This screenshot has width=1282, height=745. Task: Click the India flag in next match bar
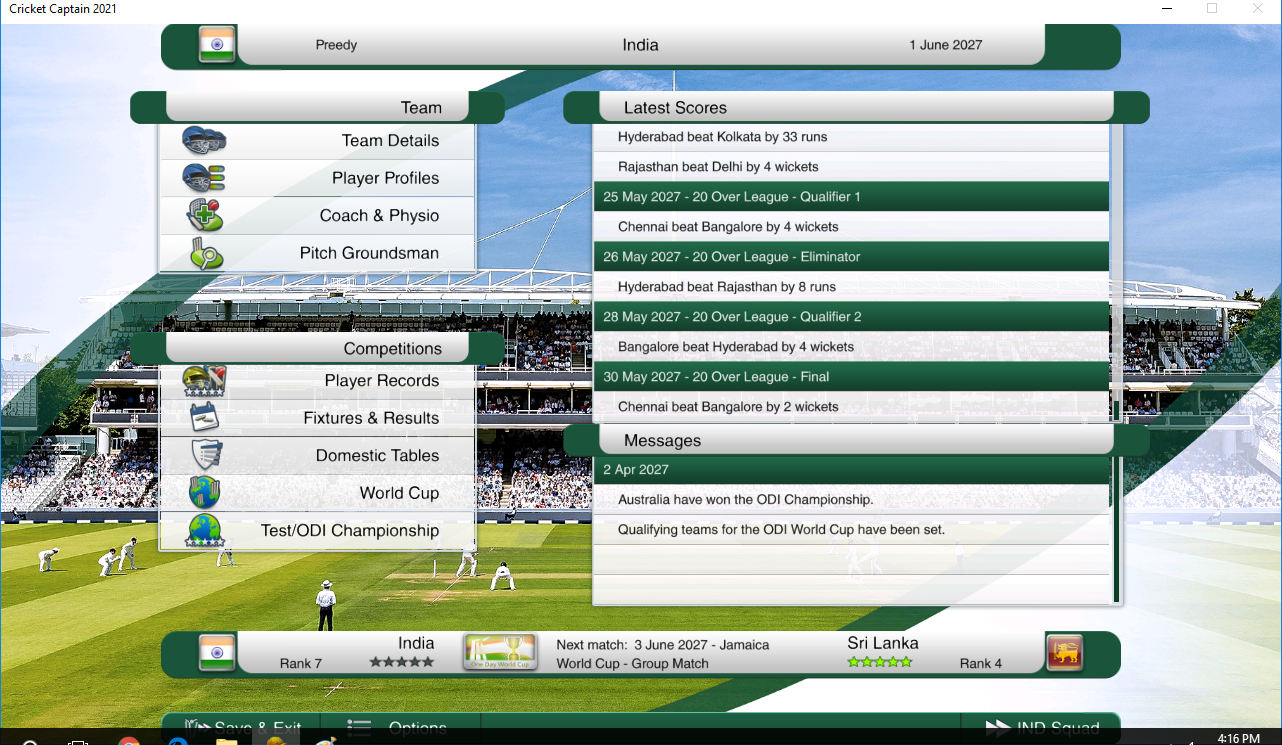[x=217, y=653]
